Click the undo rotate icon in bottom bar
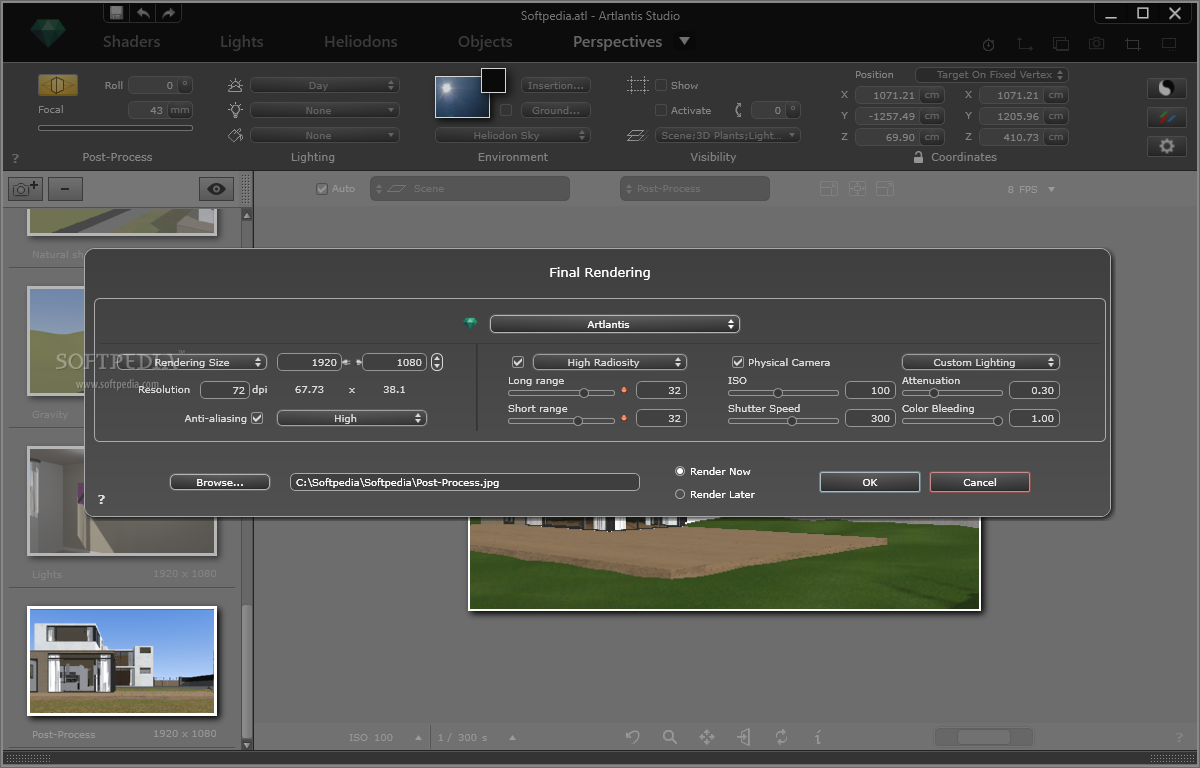The image size is (1200, 768). pyautogui.click(x=633, y=737)
